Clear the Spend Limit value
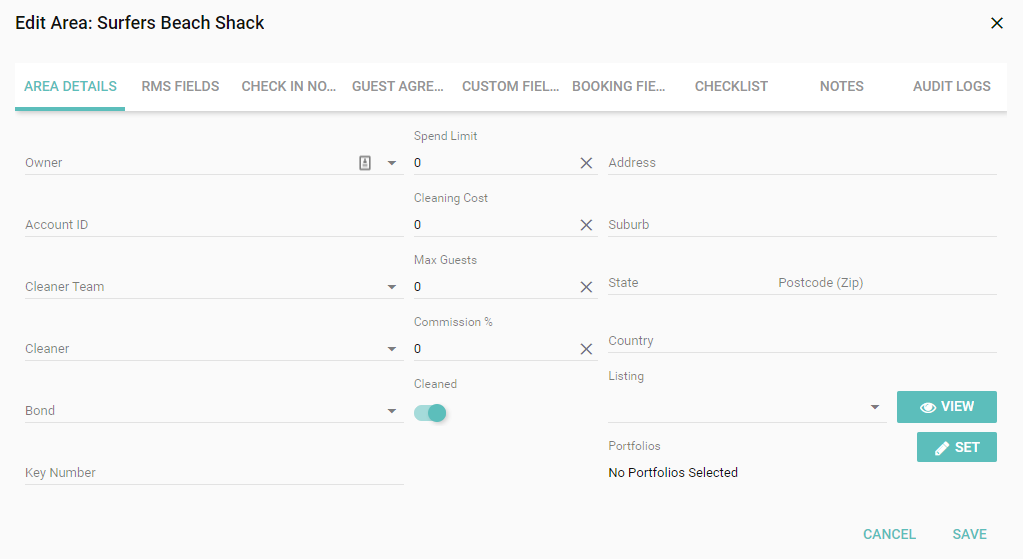1023x559 pixels. tap(587, 163)
